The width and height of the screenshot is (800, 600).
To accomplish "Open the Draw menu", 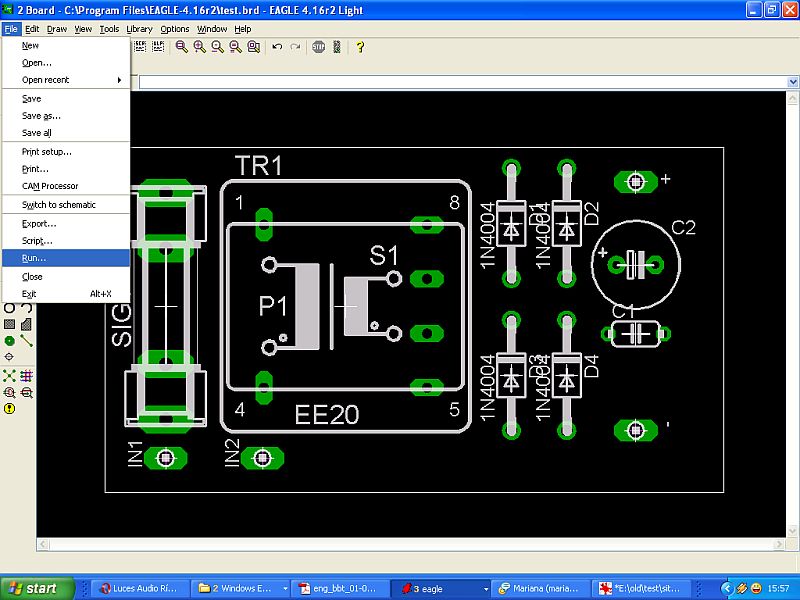I will pyautogui.click(x=57, y=29).
